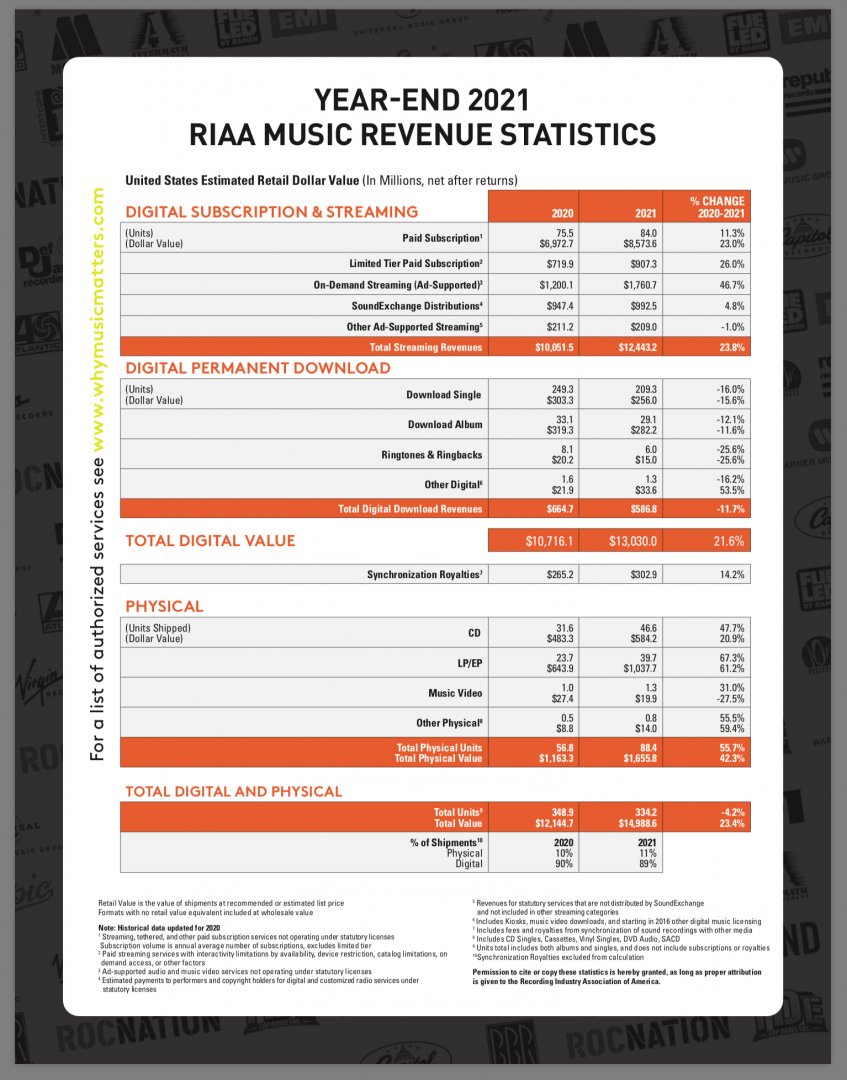Select the Ringtones & Ringbacks row label
This screenshot has height=1080, width=847.
point(432,455)
